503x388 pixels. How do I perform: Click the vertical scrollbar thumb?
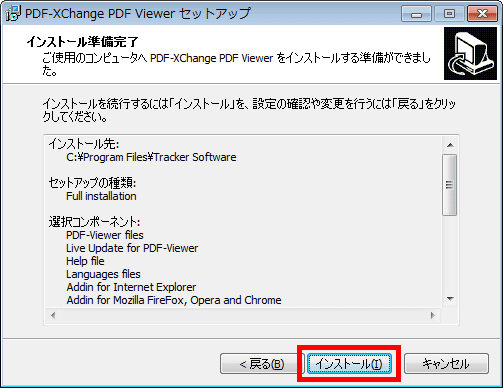[450, 185]
